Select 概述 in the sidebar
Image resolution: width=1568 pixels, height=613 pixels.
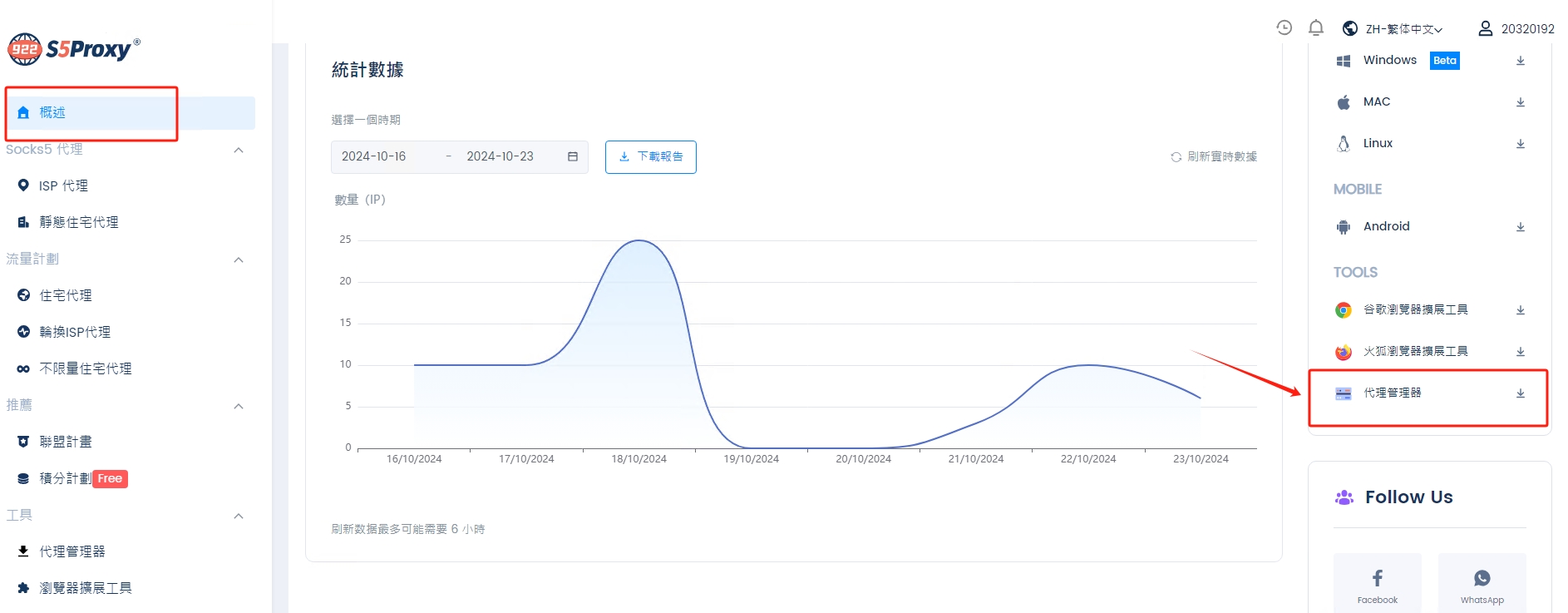point(52,113)
